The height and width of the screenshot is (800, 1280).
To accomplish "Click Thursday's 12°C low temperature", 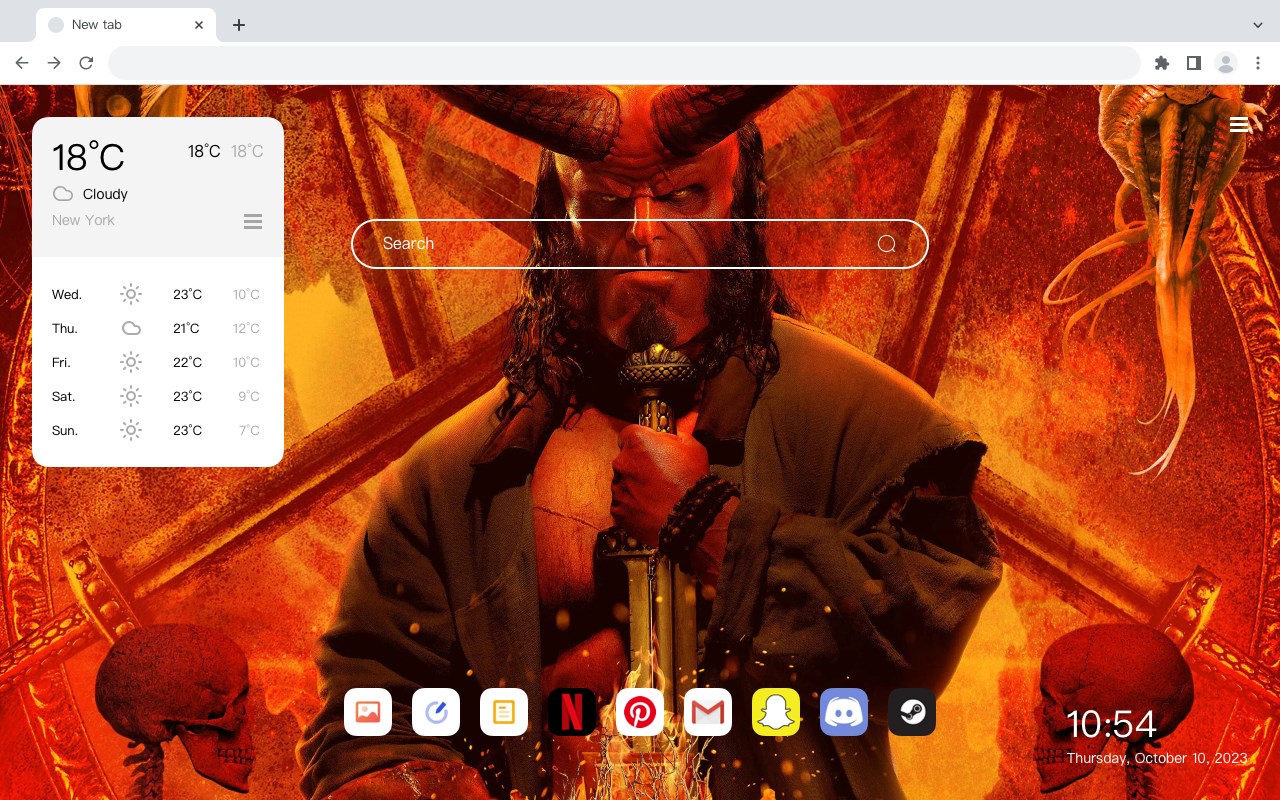I will [247, 328].
